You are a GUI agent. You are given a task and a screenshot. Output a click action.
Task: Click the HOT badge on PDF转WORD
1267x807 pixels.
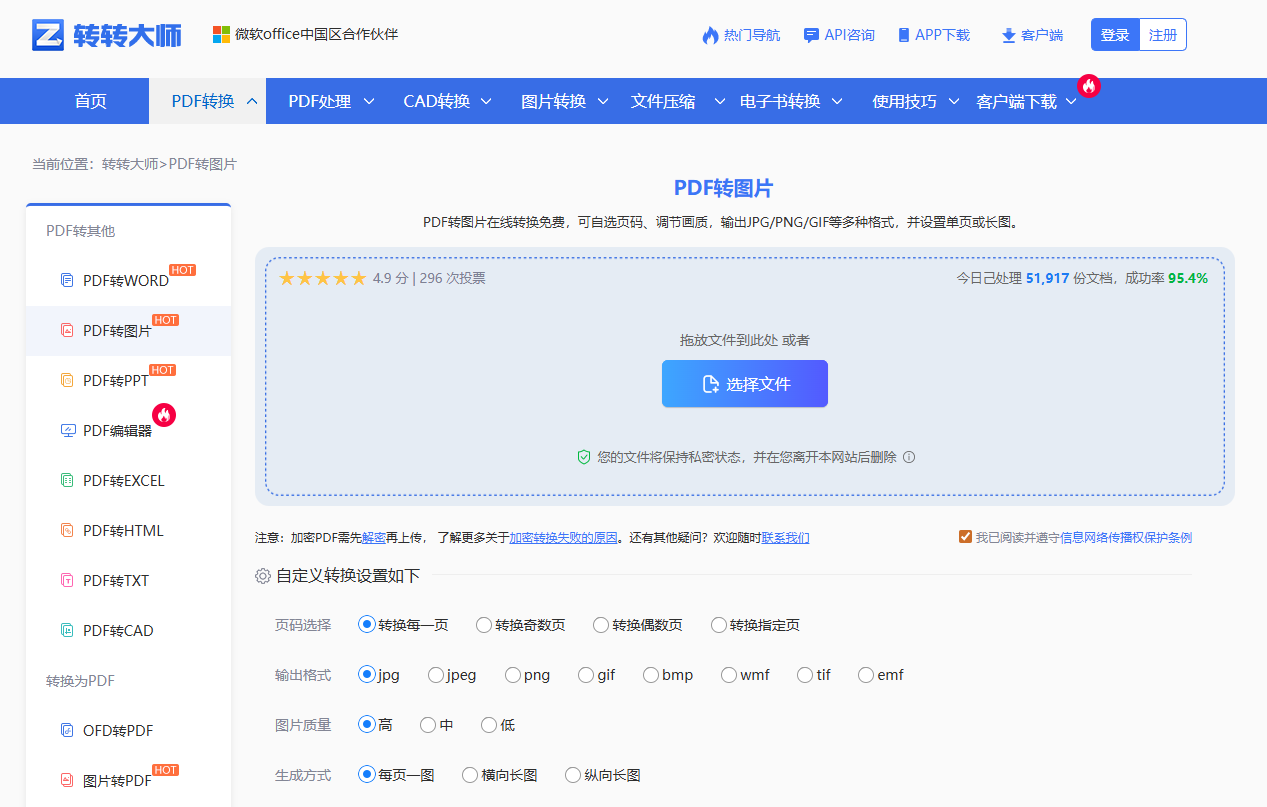point(182,270)
